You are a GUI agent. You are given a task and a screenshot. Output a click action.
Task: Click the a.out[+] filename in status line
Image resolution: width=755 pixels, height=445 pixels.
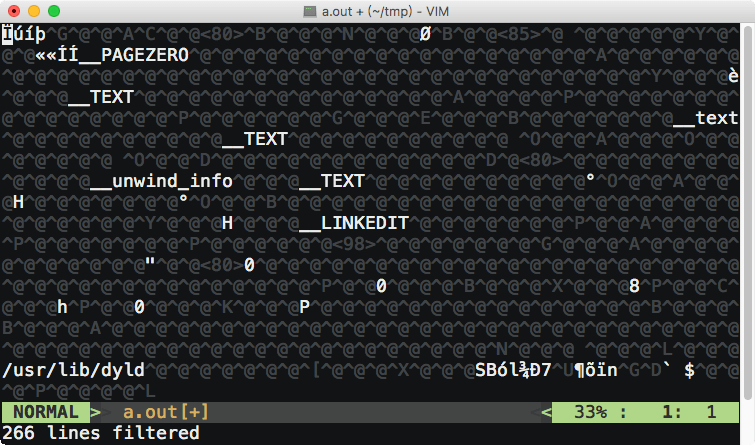point(166,411)
